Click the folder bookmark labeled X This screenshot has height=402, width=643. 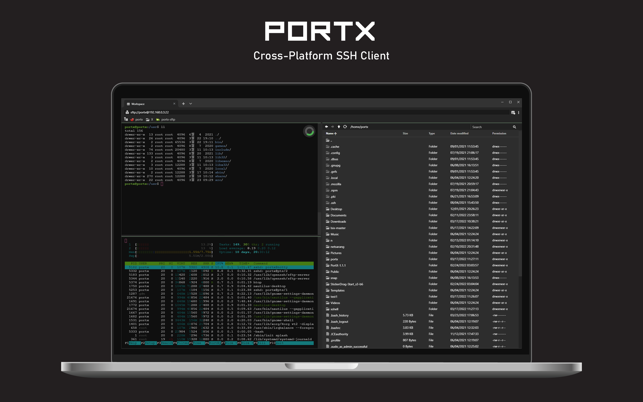pos(149,119)
